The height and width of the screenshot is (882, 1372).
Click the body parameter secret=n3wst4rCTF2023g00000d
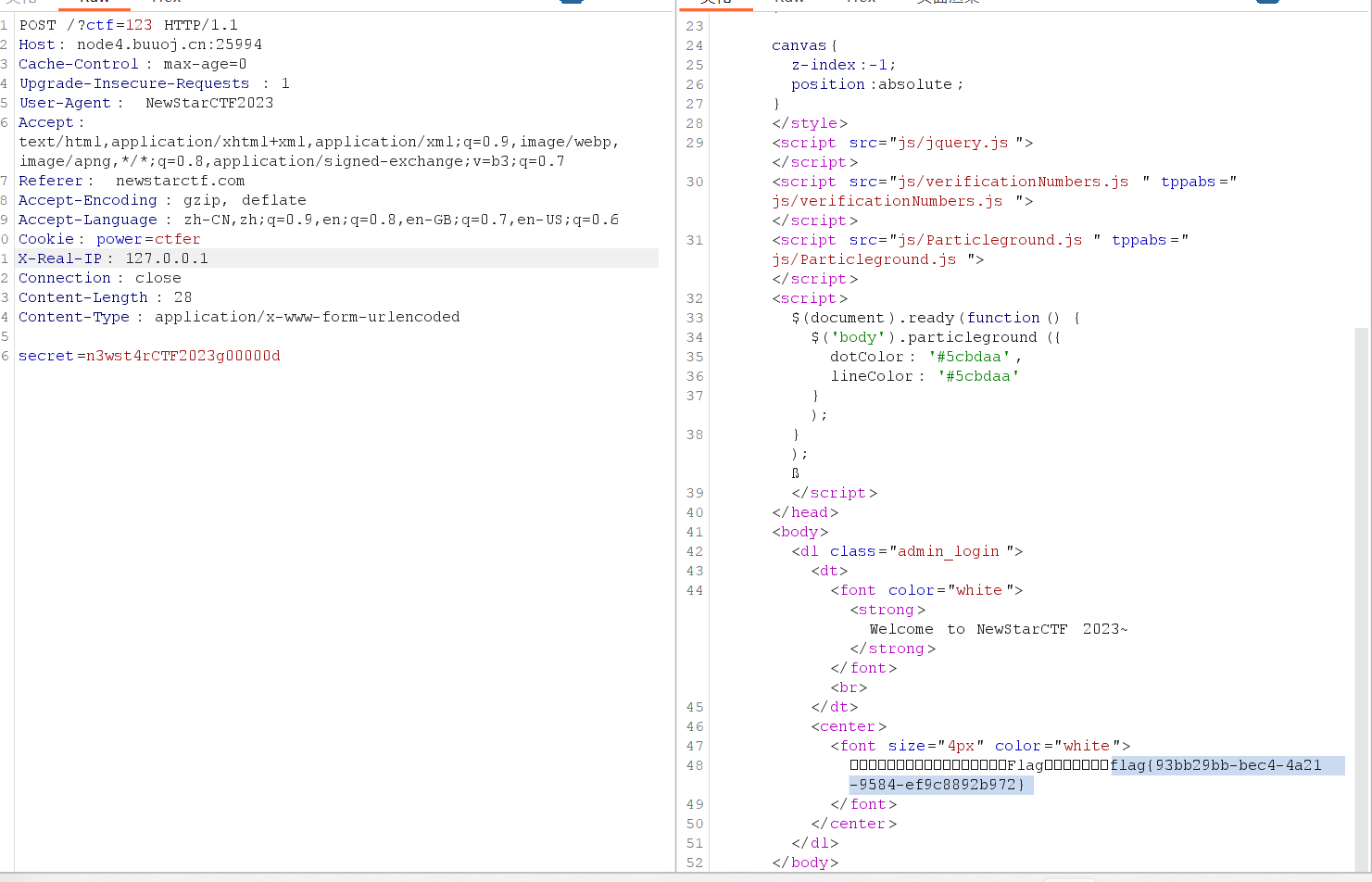click(x=149, y=356)
